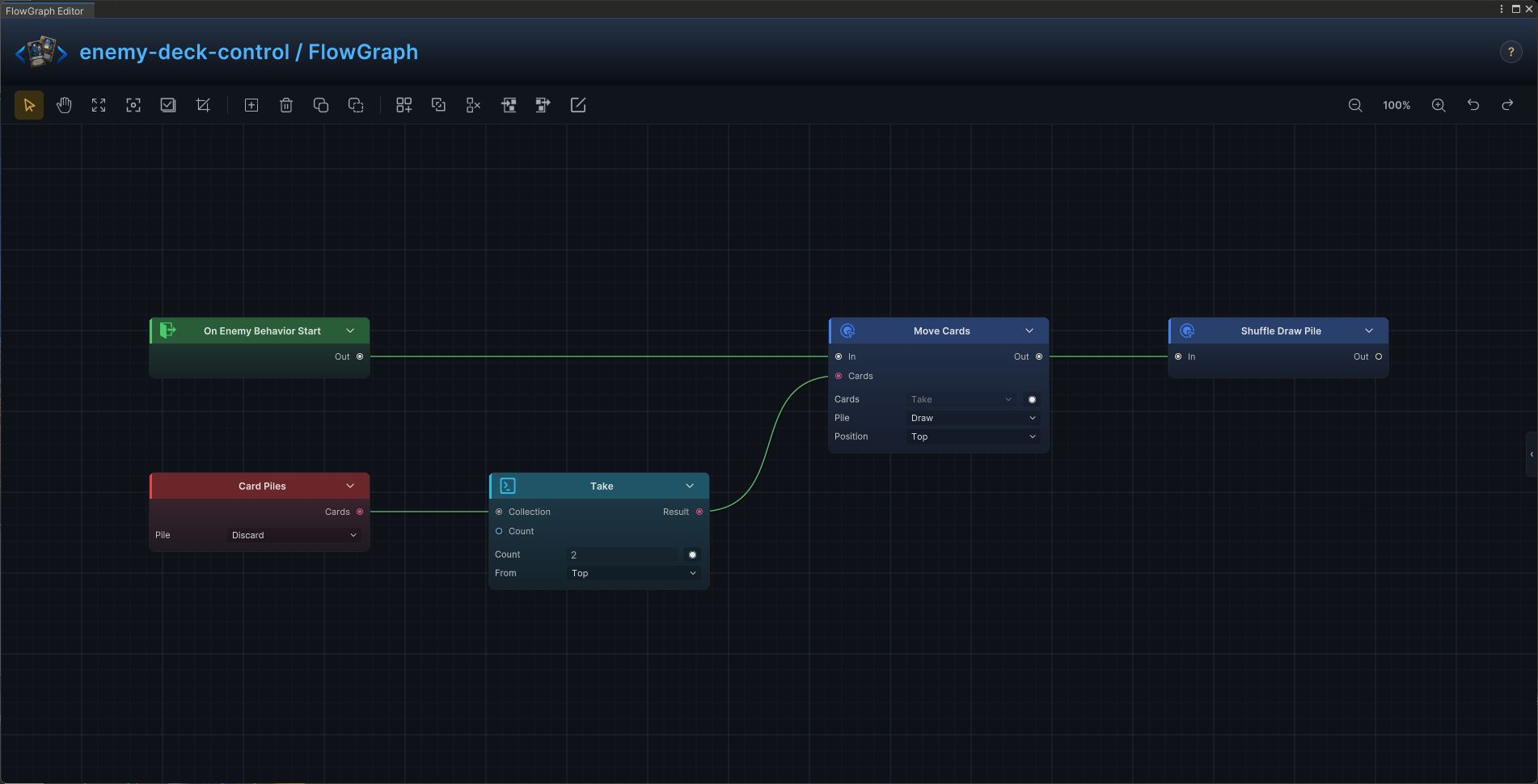
Task: Click the Out port of Shuffle Draw Pile
Action: click(1379, 356)
